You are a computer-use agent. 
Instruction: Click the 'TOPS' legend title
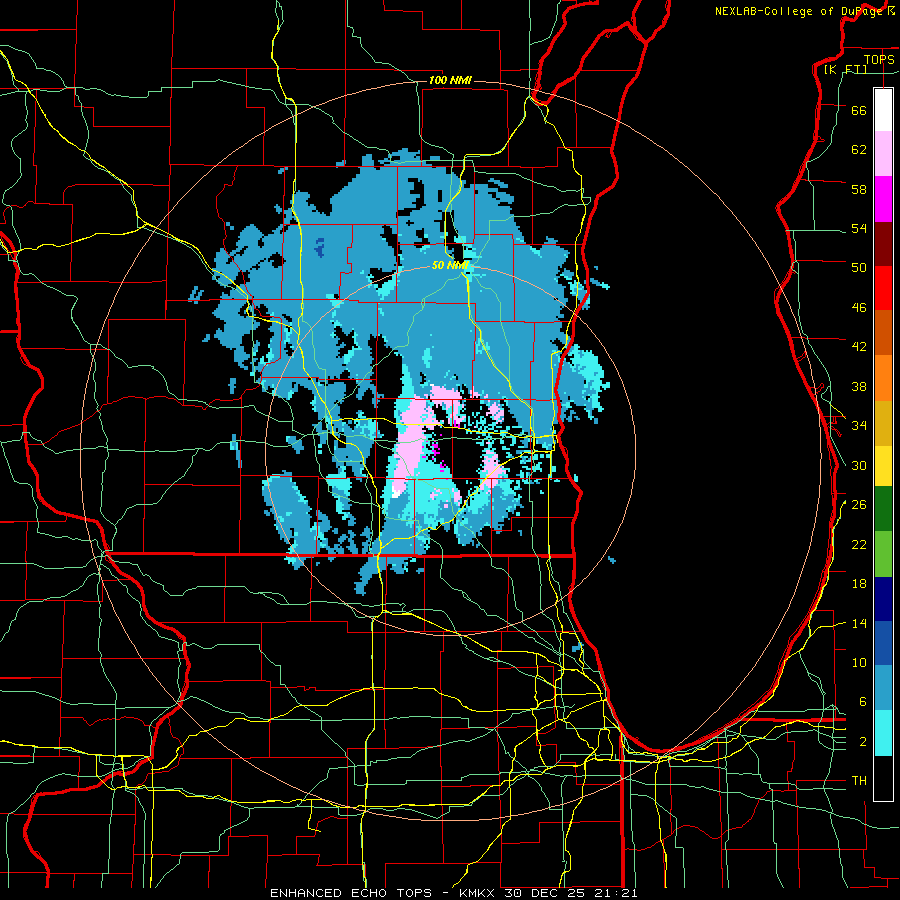click(x=879, y=59)
